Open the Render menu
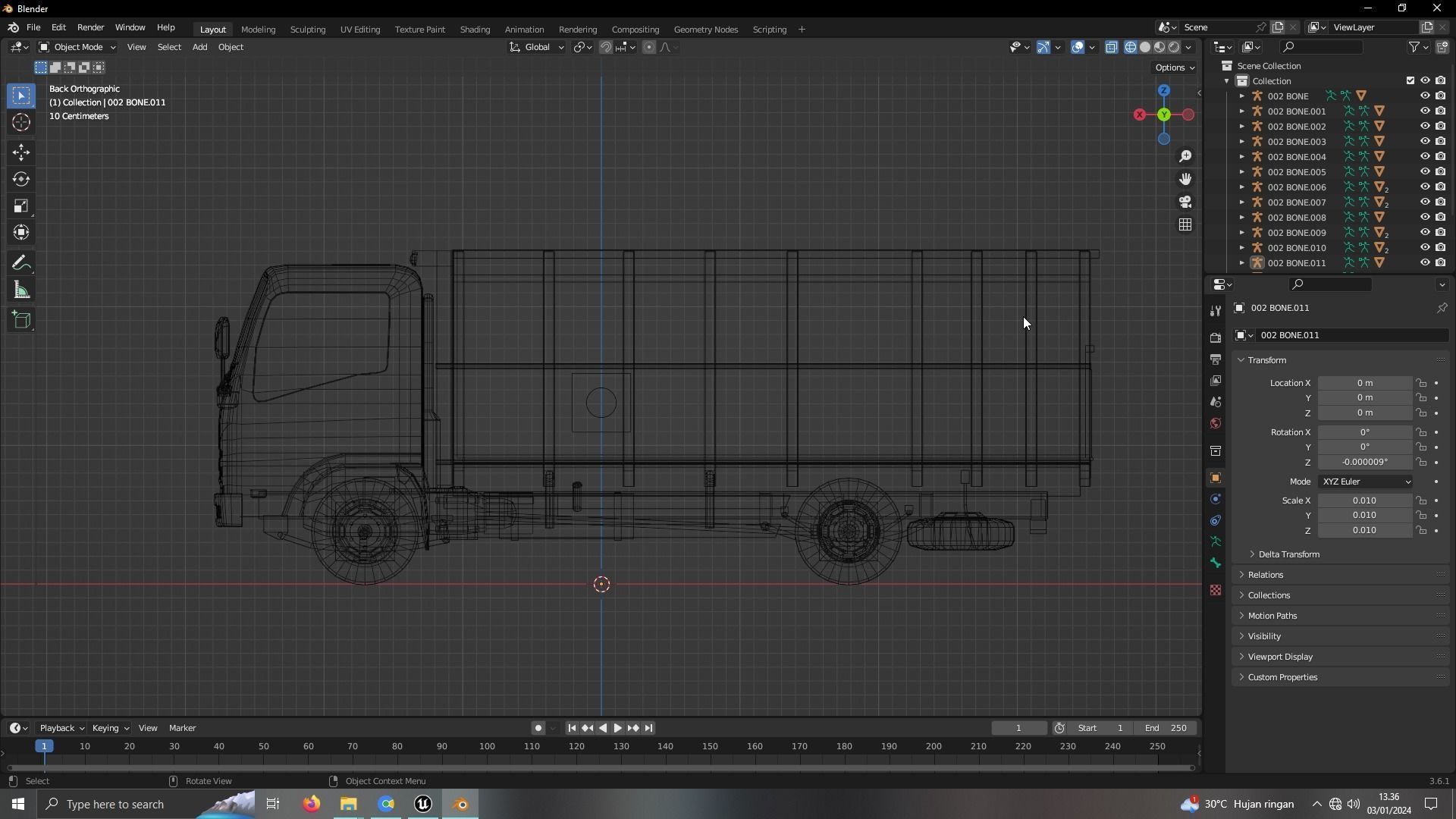Image resolution: width=1456 pixels, height=819 pixels. pos(90,27)
